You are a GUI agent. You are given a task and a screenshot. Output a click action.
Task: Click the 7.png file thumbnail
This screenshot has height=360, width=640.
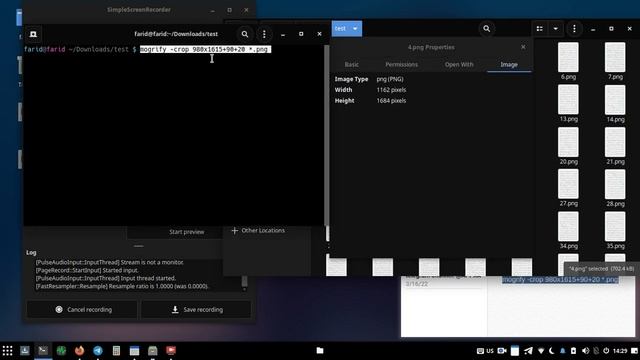[615, 58]
